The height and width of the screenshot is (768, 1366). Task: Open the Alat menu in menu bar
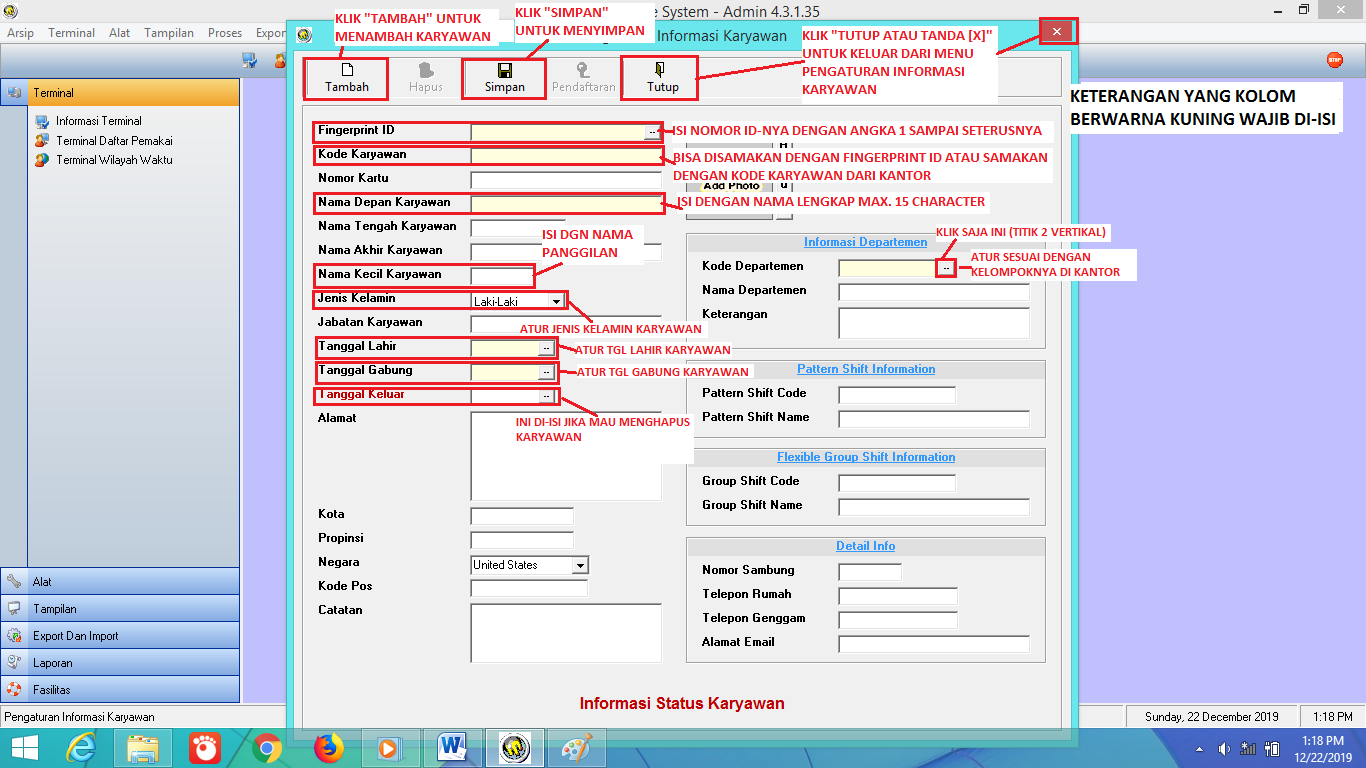(x=120, y=33)
